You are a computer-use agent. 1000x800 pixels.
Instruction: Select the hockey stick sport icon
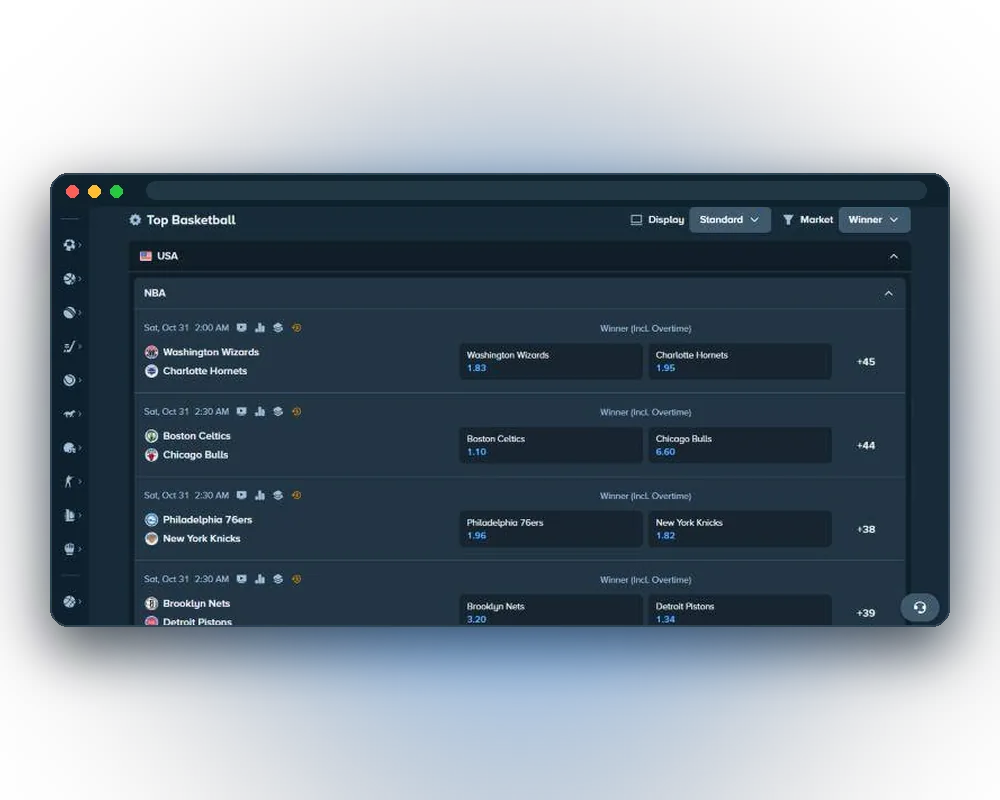pos(70,346)
